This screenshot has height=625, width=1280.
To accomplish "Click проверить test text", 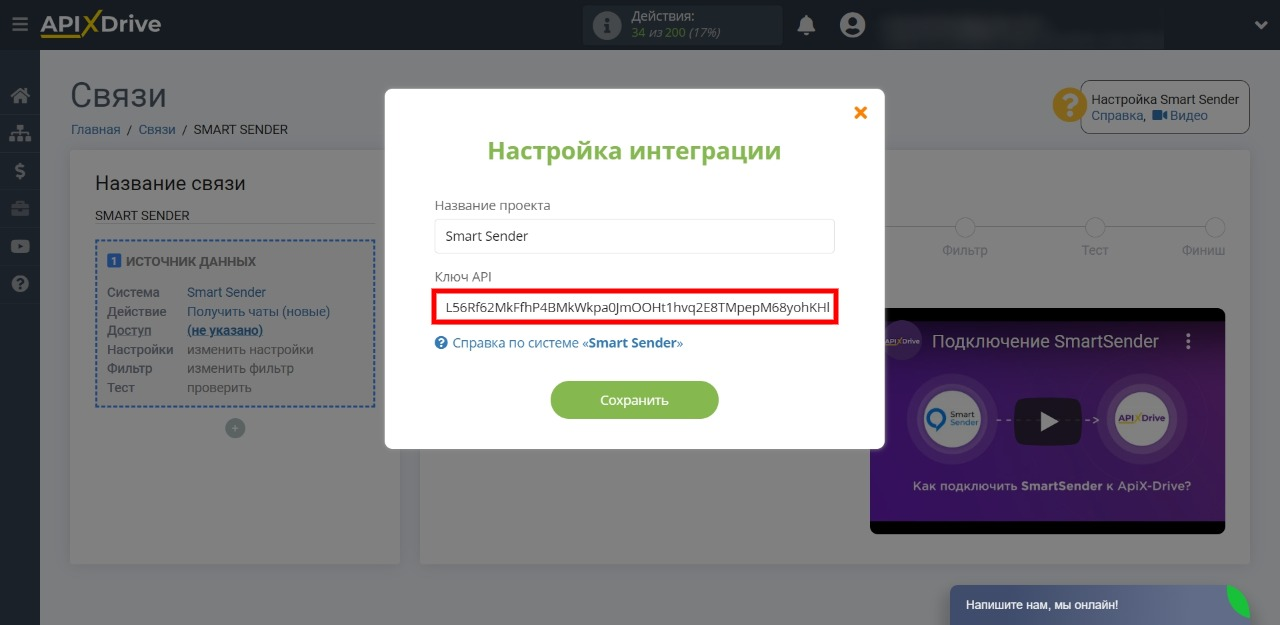I will [219, 387].
